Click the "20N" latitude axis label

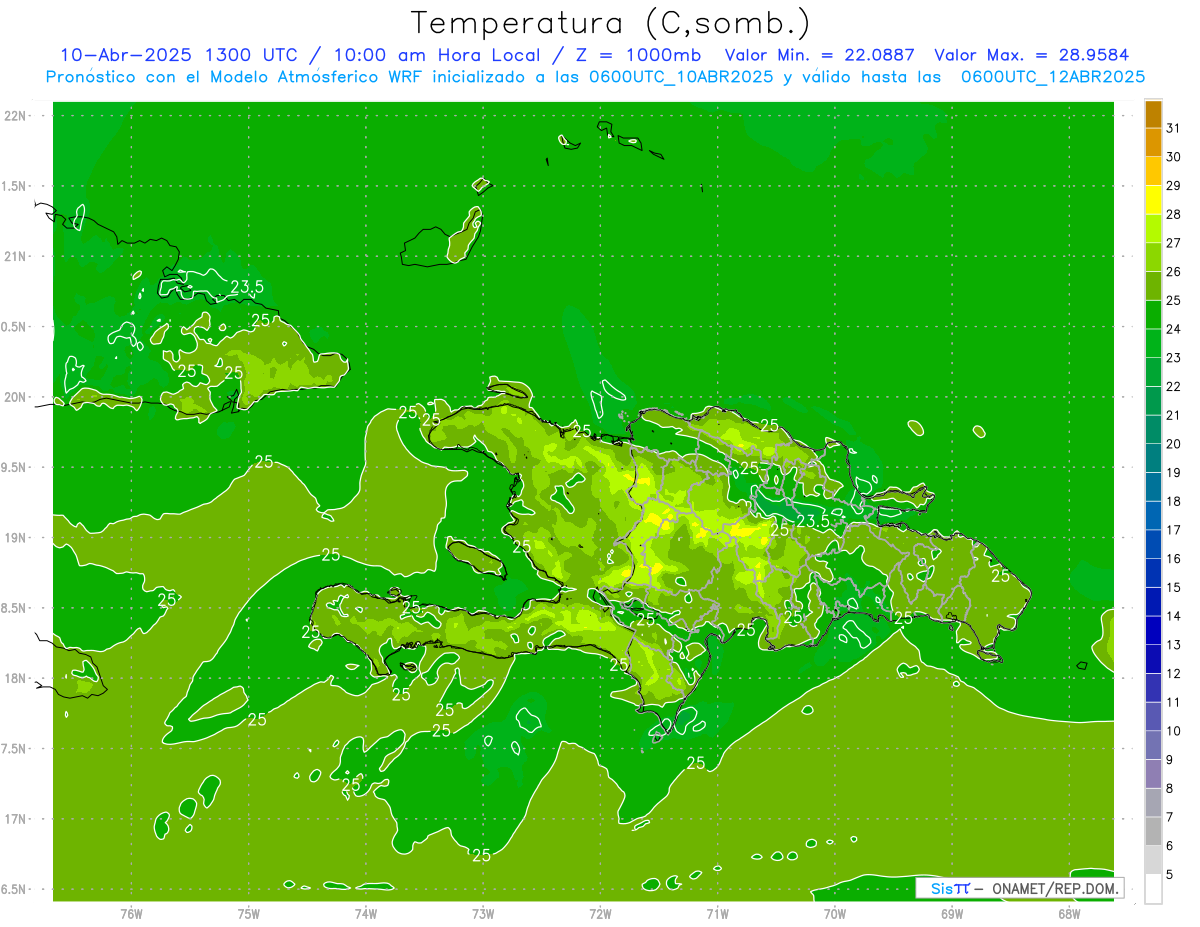pos(15,397)
